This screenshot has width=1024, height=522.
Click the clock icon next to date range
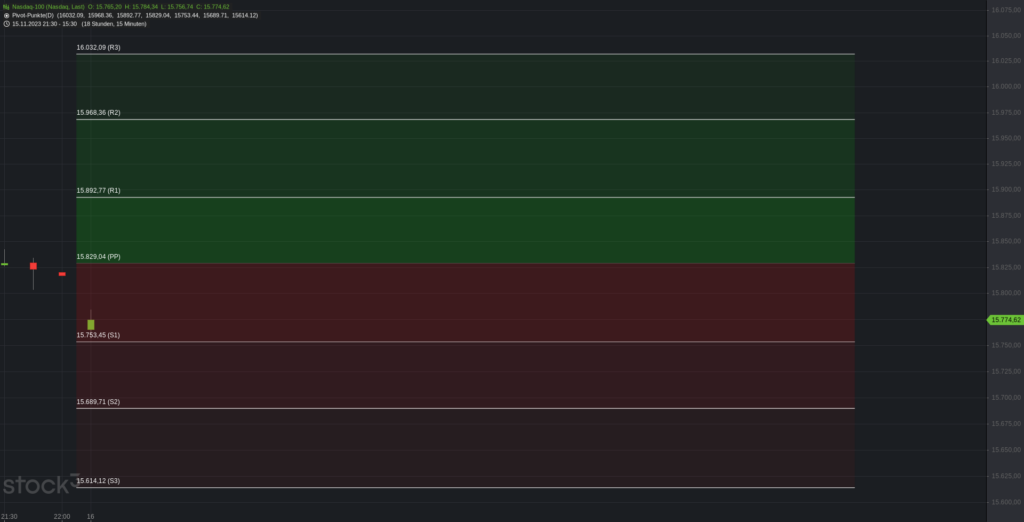click(x=6, y=24)
